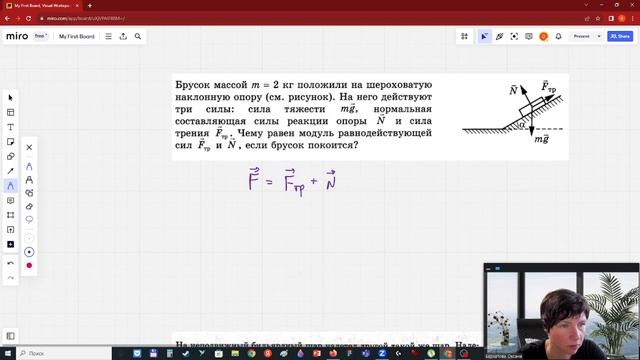This screenshot has width=640, height=360.
Task: Start focus mode target icon
Action: click(514, 36)
